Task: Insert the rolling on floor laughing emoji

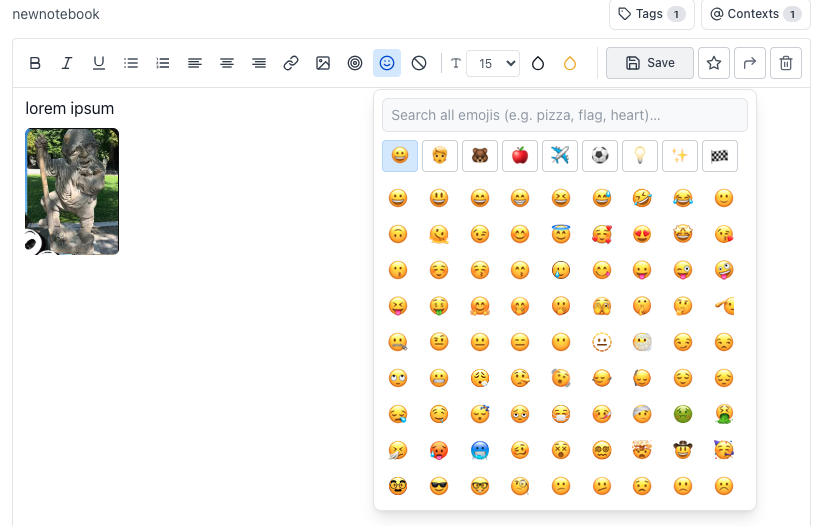Action: coord(642,198)
